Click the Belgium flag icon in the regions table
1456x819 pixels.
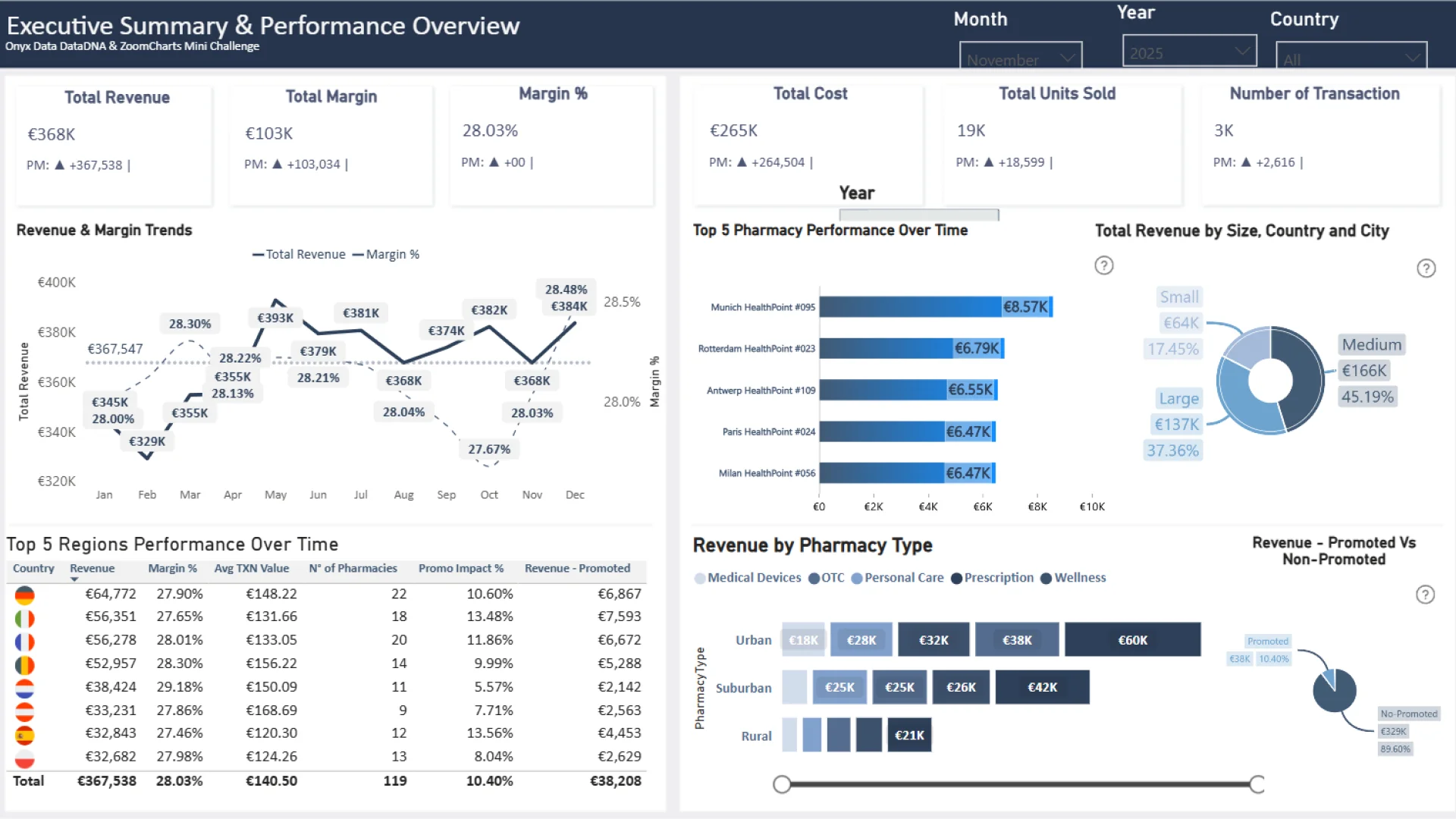(24, 665)
